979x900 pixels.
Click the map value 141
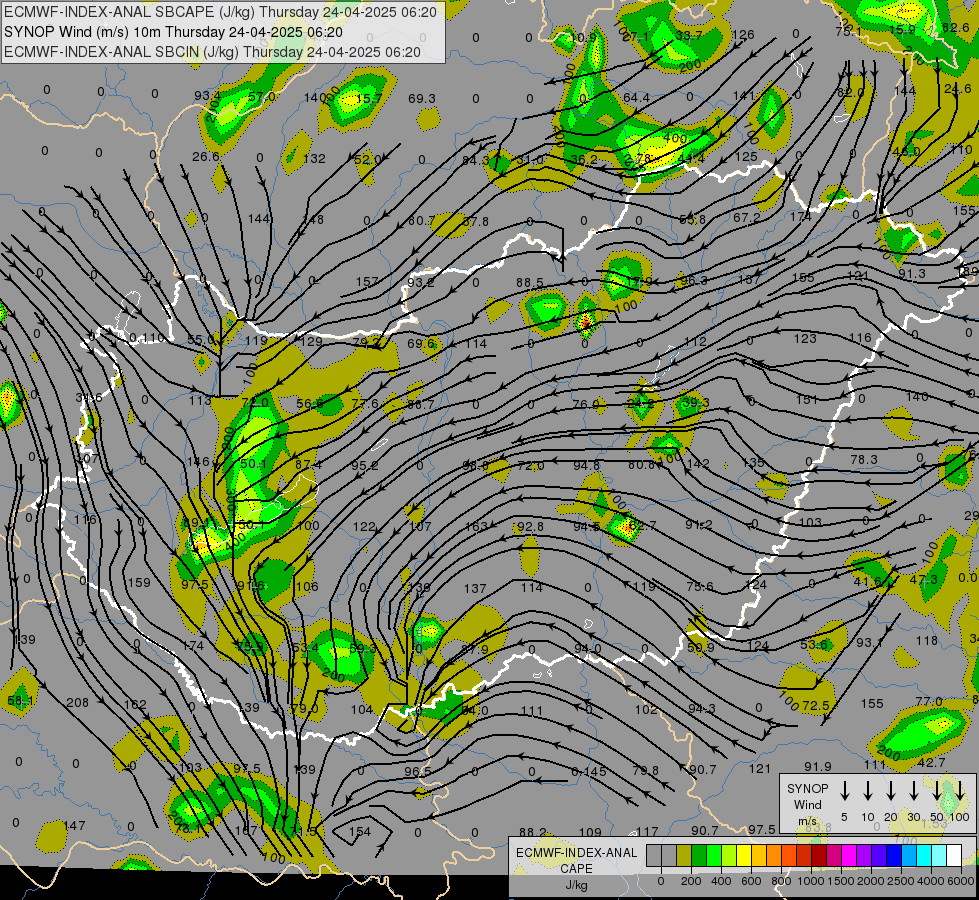(x=744, y=96)
